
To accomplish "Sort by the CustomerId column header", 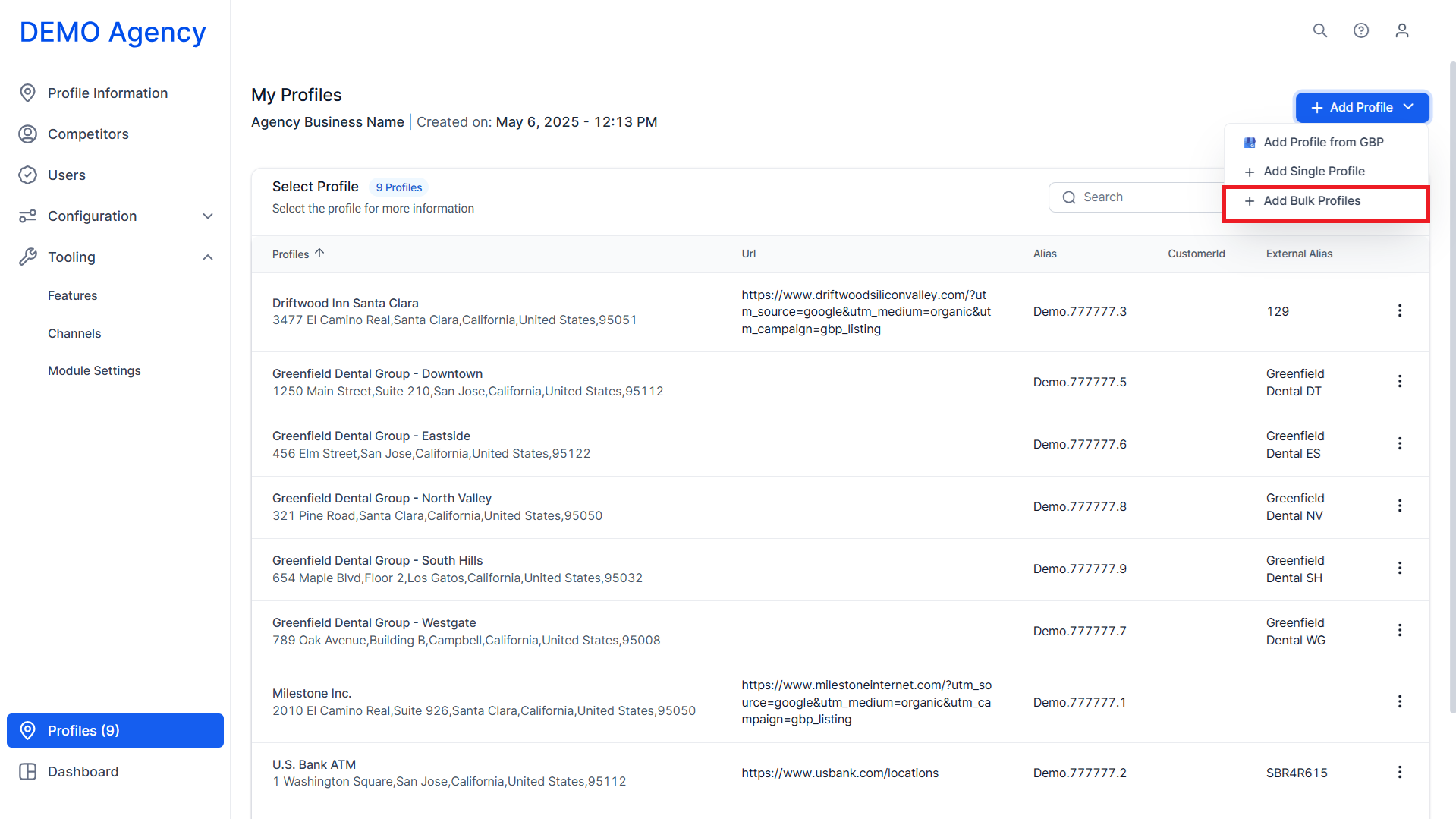I will tap(1197, 254).
